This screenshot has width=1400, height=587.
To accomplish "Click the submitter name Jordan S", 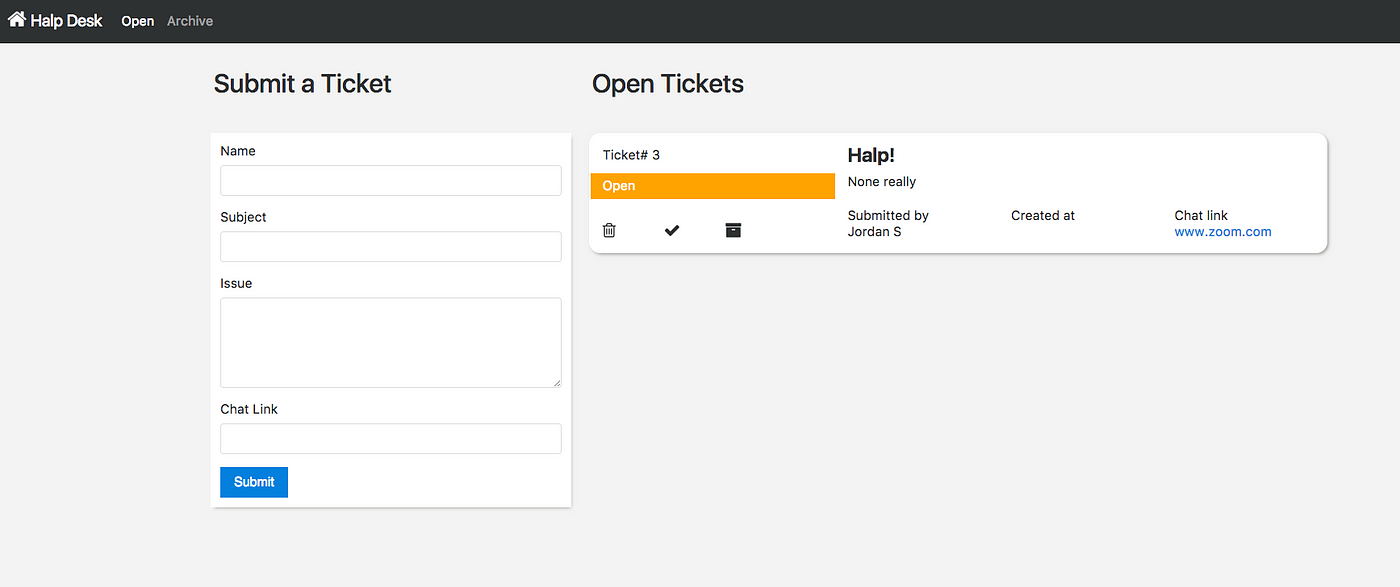I will [874, 231].
